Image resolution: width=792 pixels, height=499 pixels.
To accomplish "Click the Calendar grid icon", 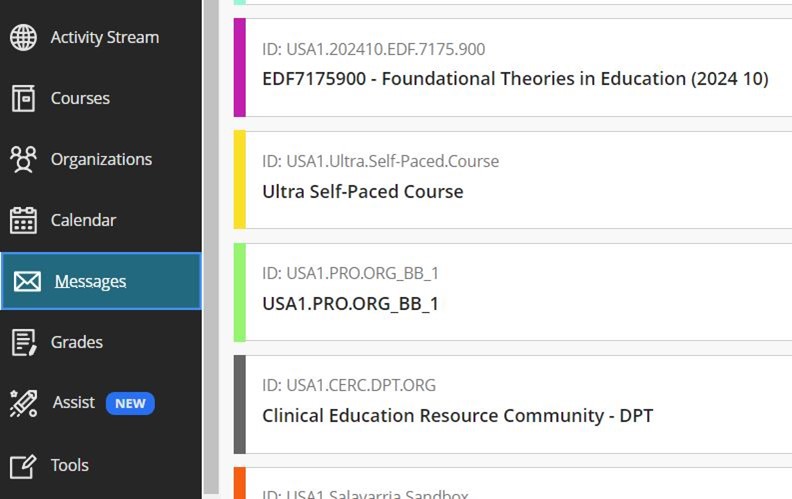I will (23, 220).
